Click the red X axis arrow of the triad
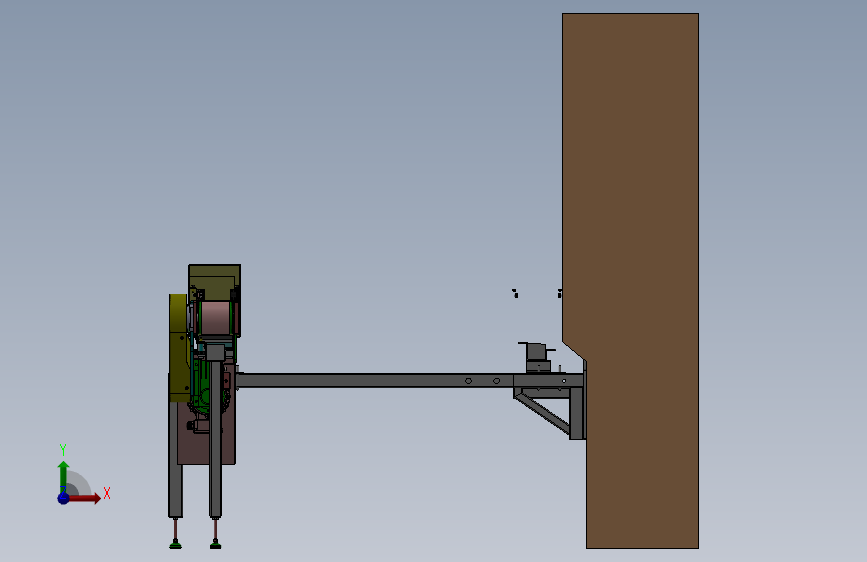Image resolution: width=867 pixels, height=562 pixels. 84,498
